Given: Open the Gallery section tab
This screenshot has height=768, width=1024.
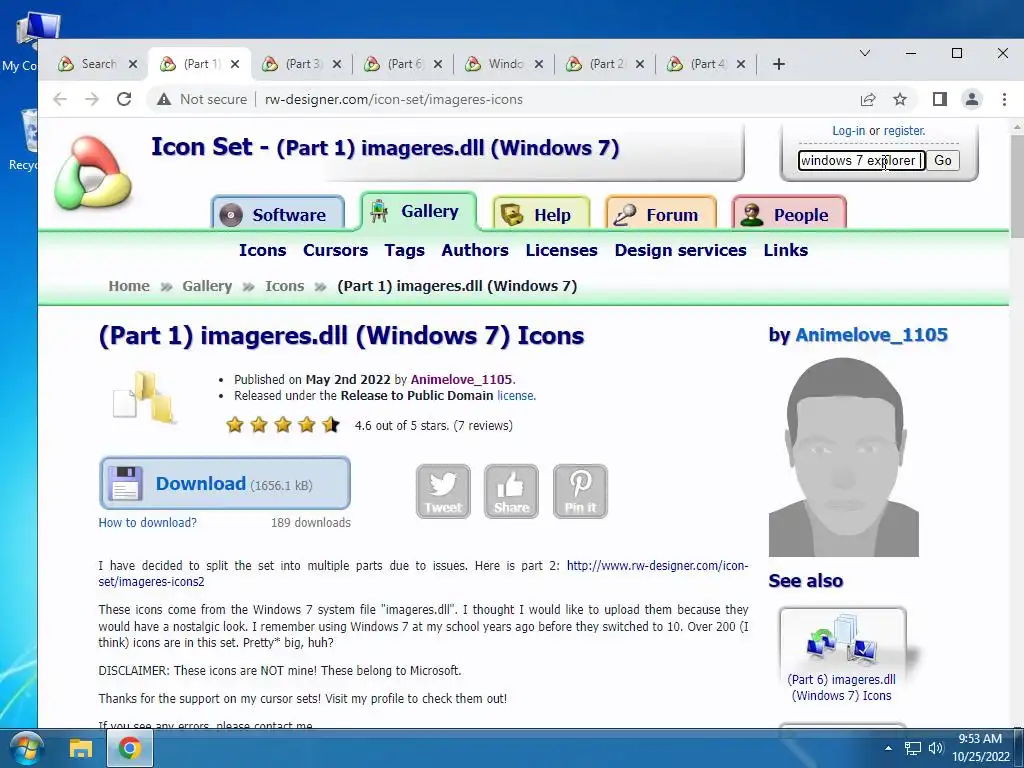Looking at the screenshot, I should click(418, 211).
